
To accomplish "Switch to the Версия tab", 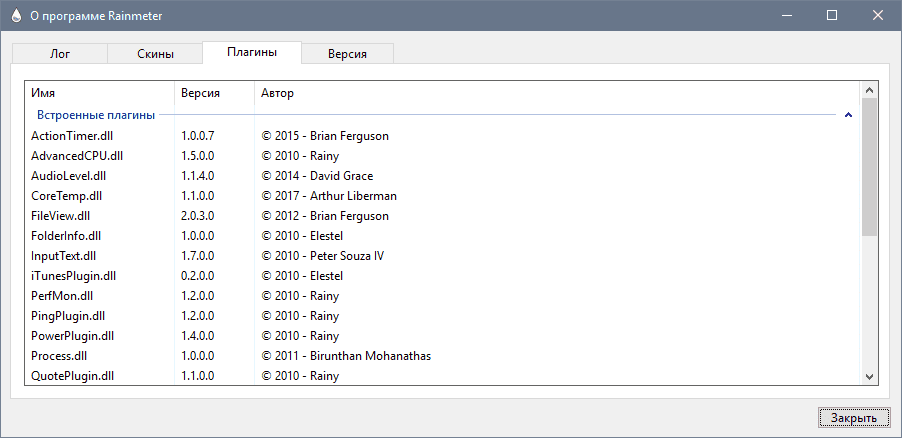I will 347,54.
